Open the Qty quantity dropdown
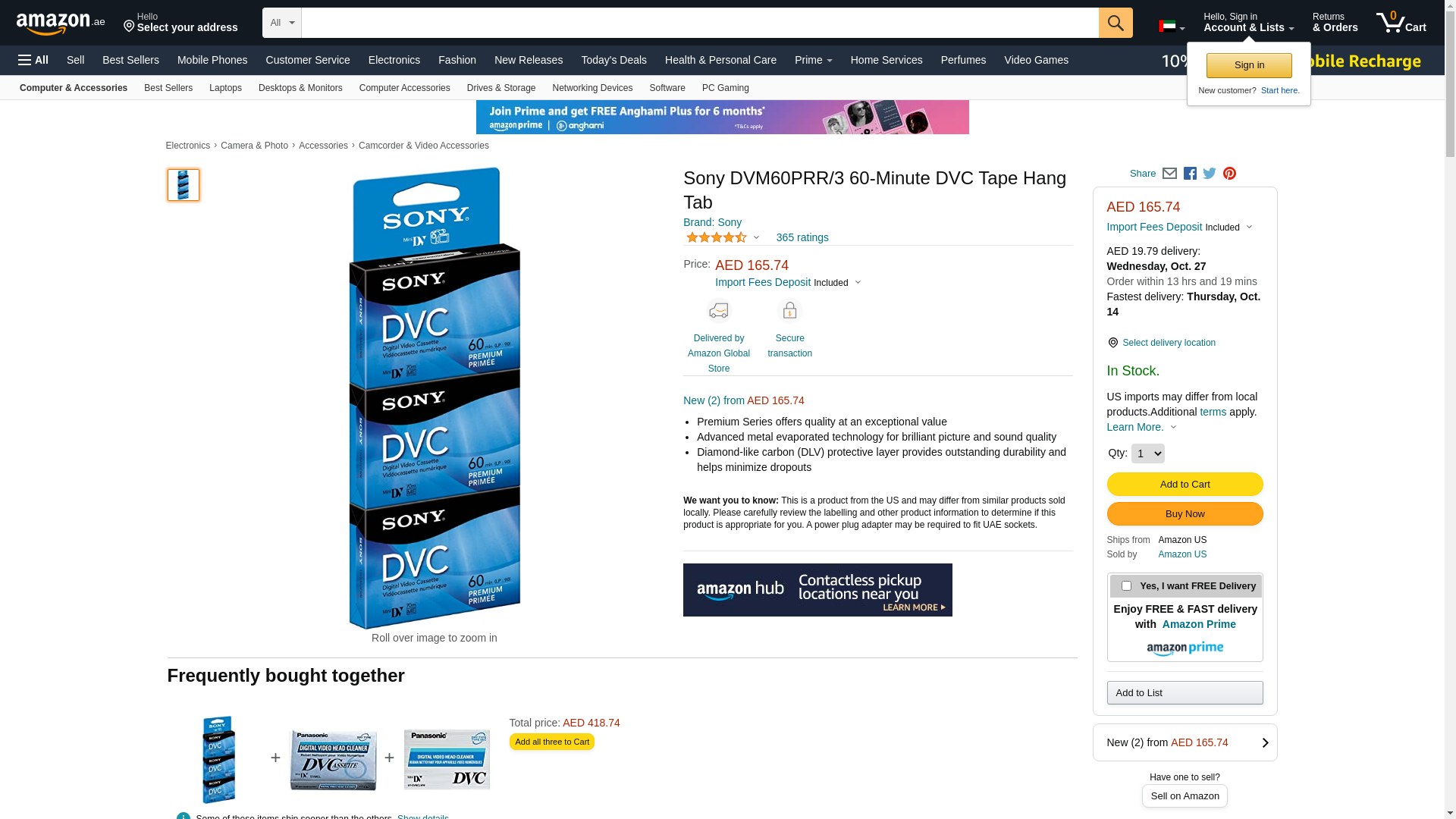 point(1147,453)
